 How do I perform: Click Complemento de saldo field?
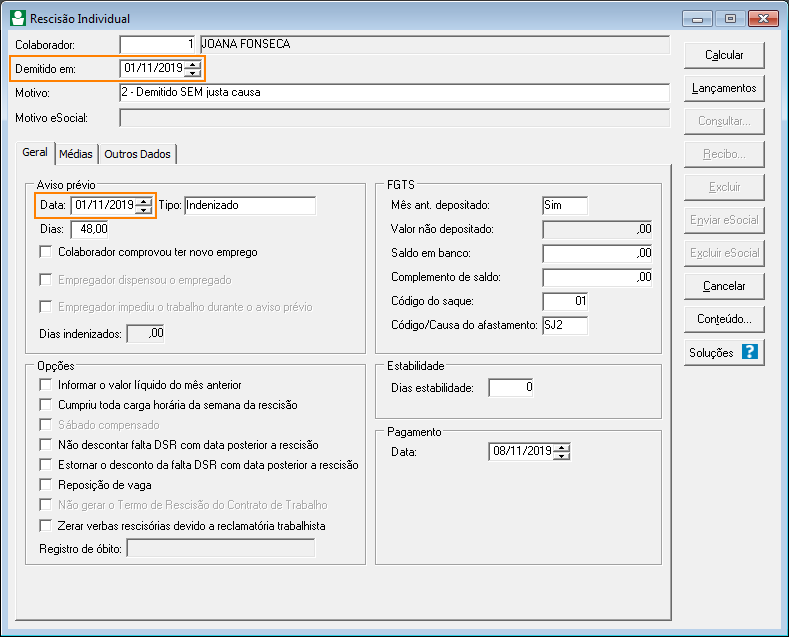597,277
